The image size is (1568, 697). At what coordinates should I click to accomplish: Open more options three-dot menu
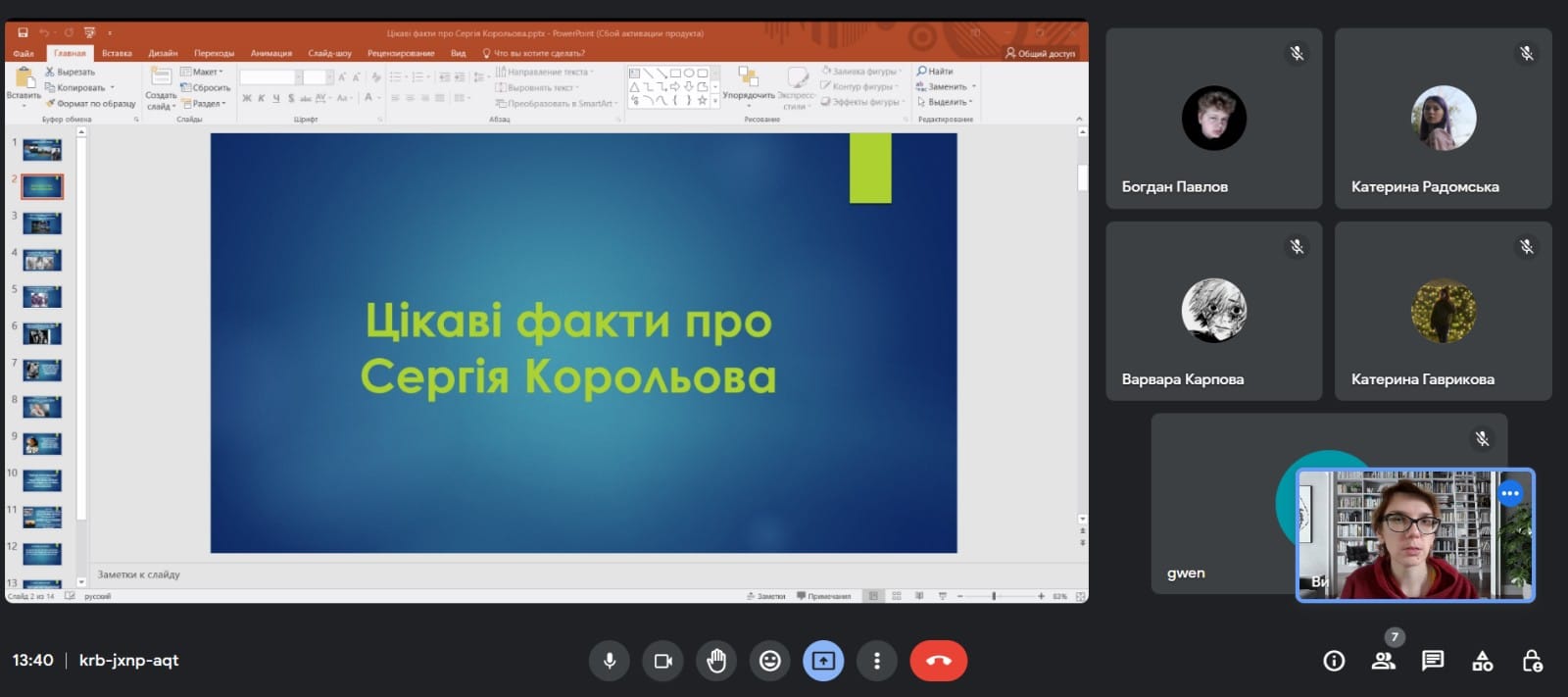point(877,661)
